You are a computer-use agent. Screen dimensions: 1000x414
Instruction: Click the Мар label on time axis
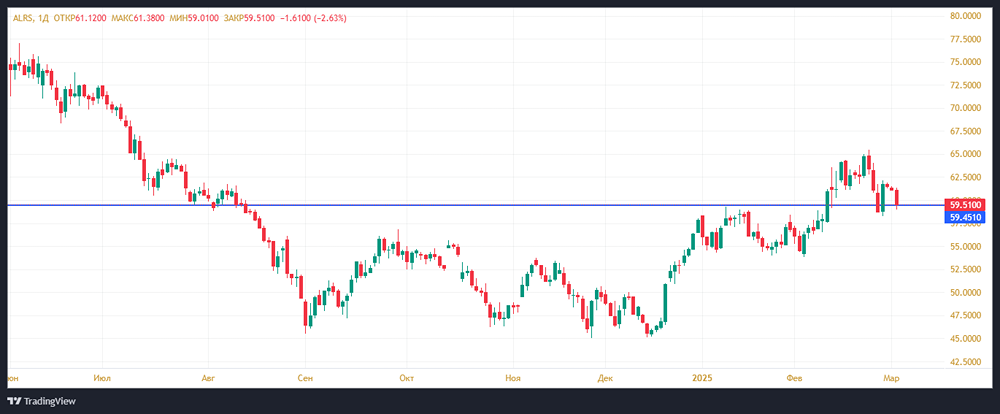(891, 378)
